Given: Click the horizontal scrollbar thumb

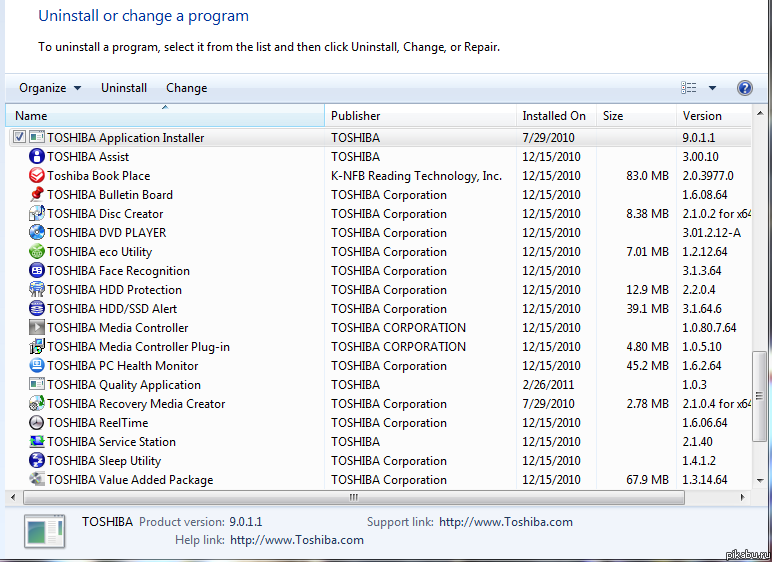Looking at the screenshot, I should click(x=353, y=497).
